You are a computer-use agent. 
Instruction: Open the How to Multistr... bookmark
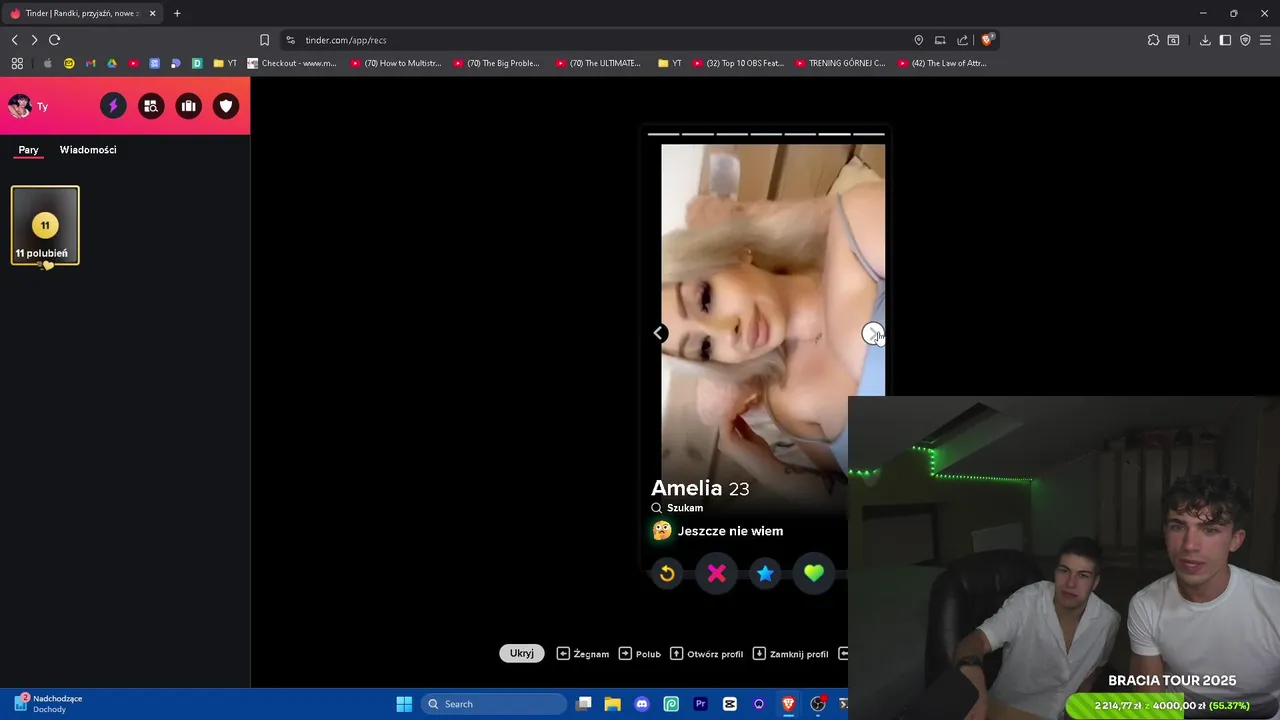[x=395, y=63]
